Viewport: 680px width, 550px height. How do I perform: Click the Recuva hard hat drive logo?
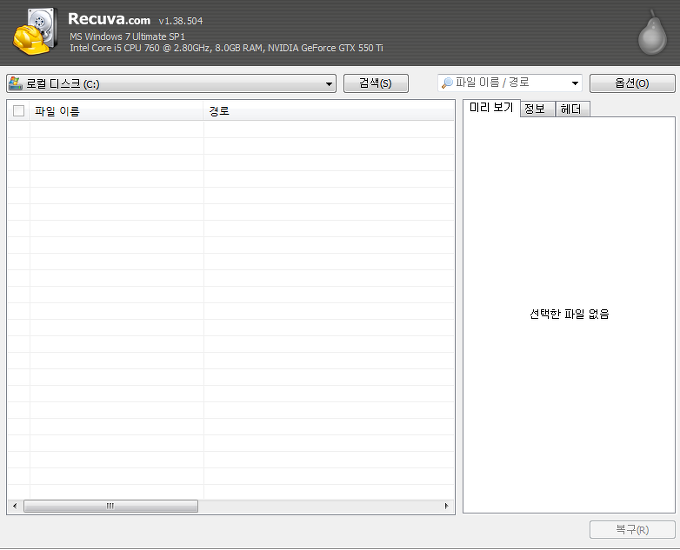pyautogui.click(x=35, y=32)
